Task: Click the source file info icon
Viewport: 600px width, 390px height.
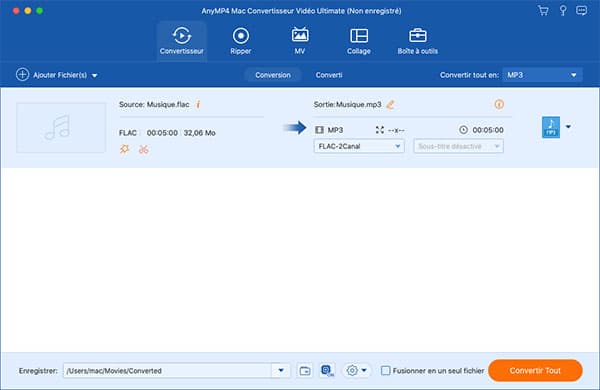Action: [198, 104]
